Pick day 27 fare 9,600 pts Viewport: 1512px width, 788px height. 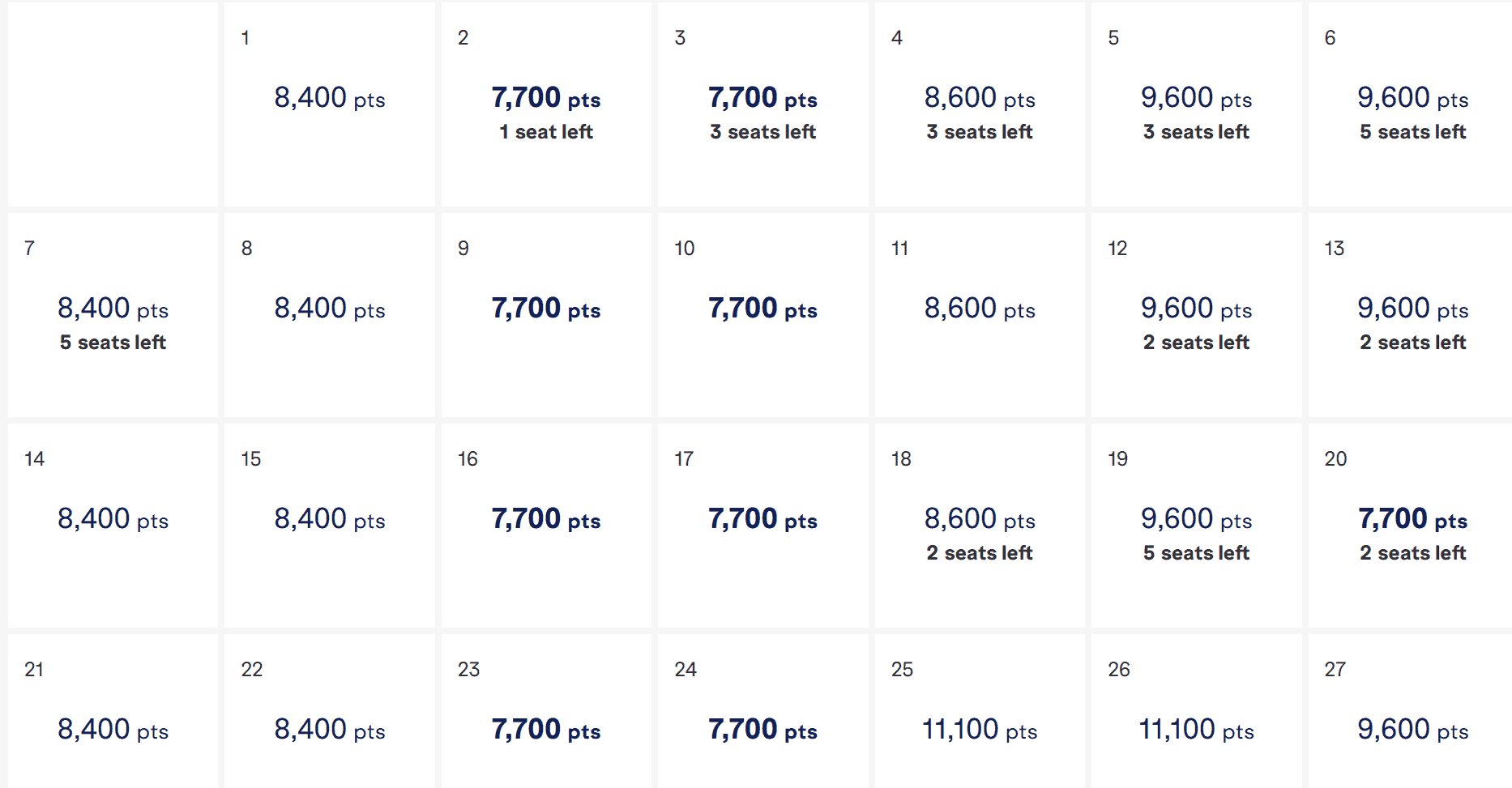click(1410, 711)
